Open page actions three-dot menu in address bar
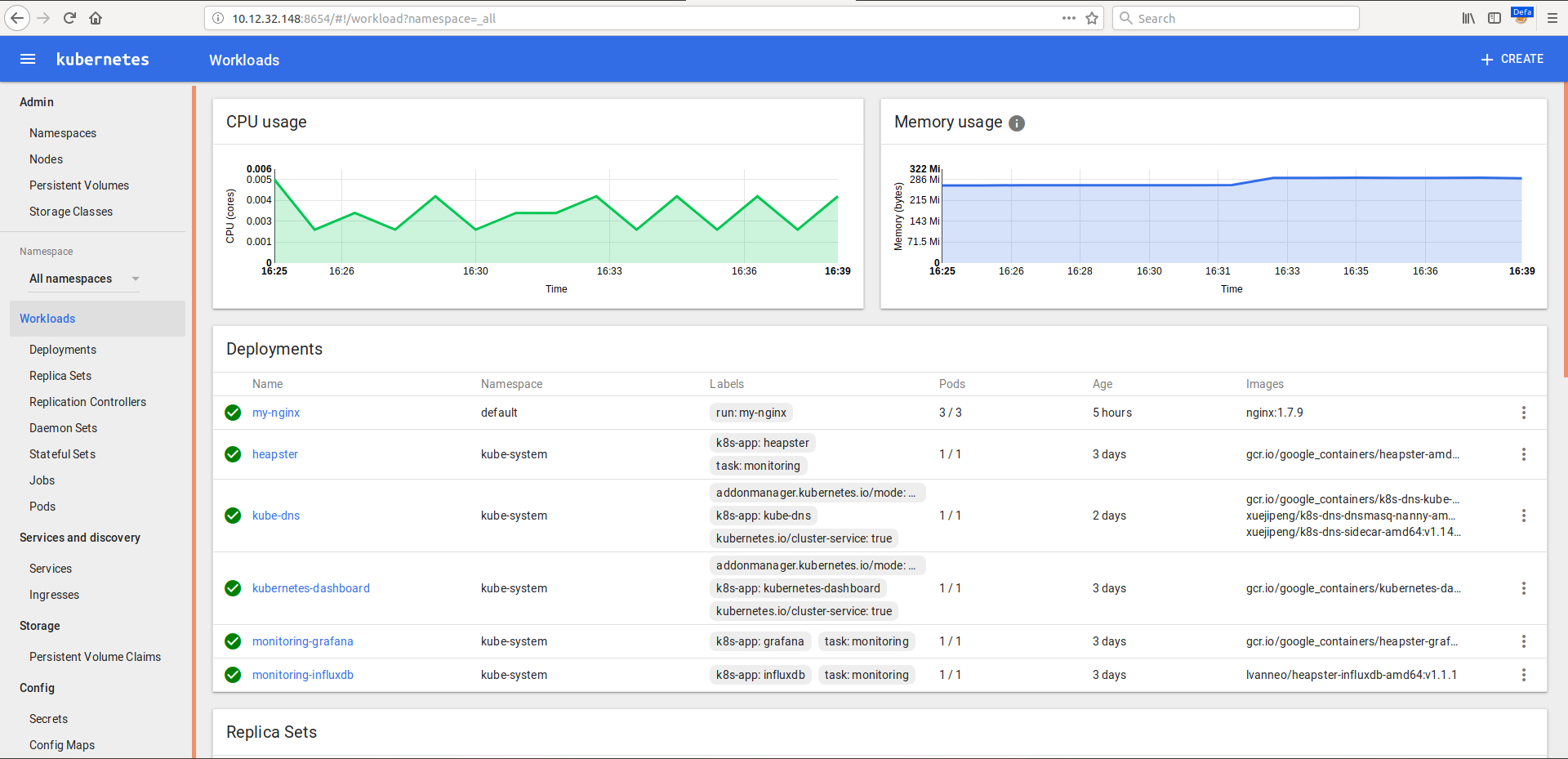1568x759 pixels. click(x=1068, y=18)
